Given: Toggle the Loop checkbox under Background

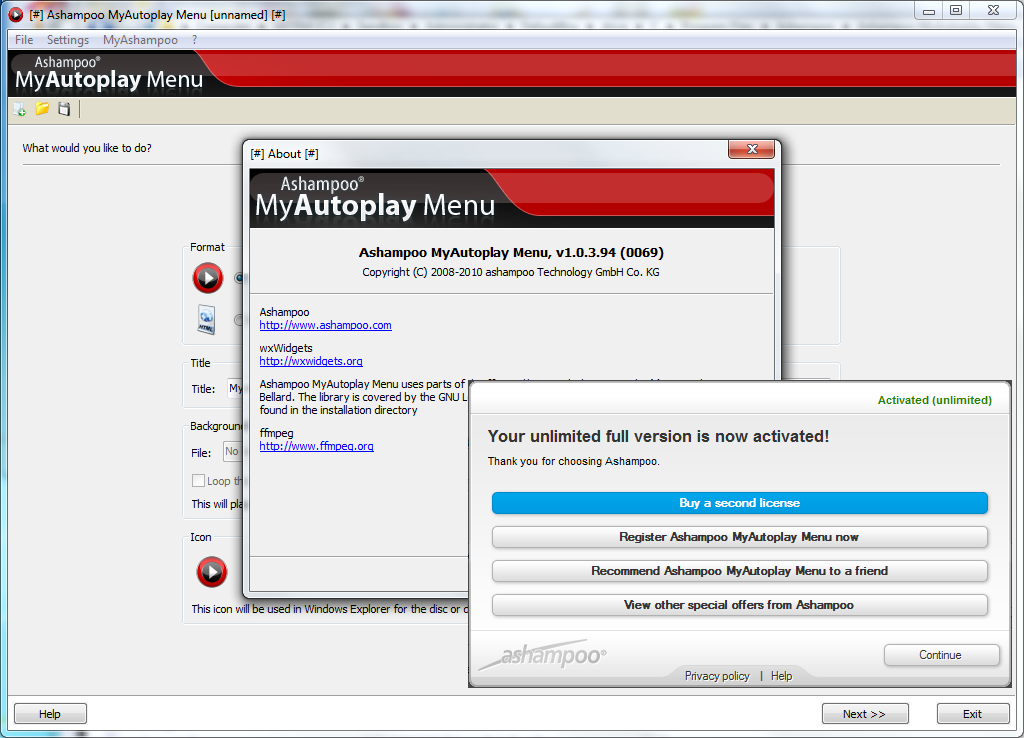Looking at the screenshot, I should click(199, 481).
